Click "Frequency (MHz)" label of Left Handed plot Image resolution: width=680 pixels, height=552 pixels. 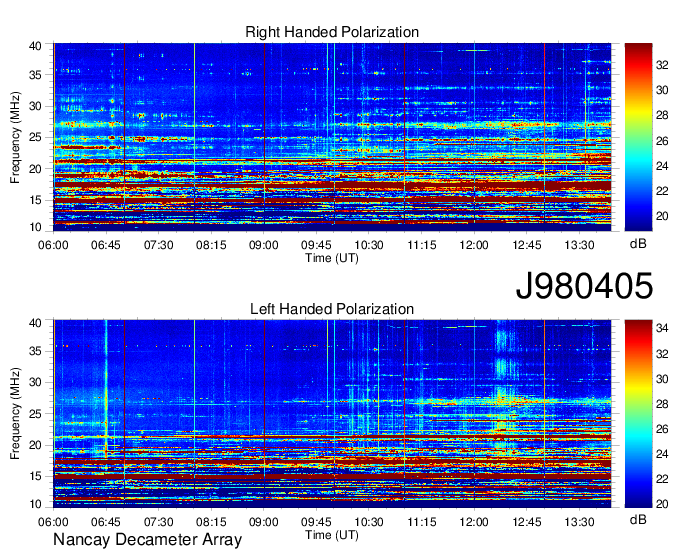(x=15, y=414)
